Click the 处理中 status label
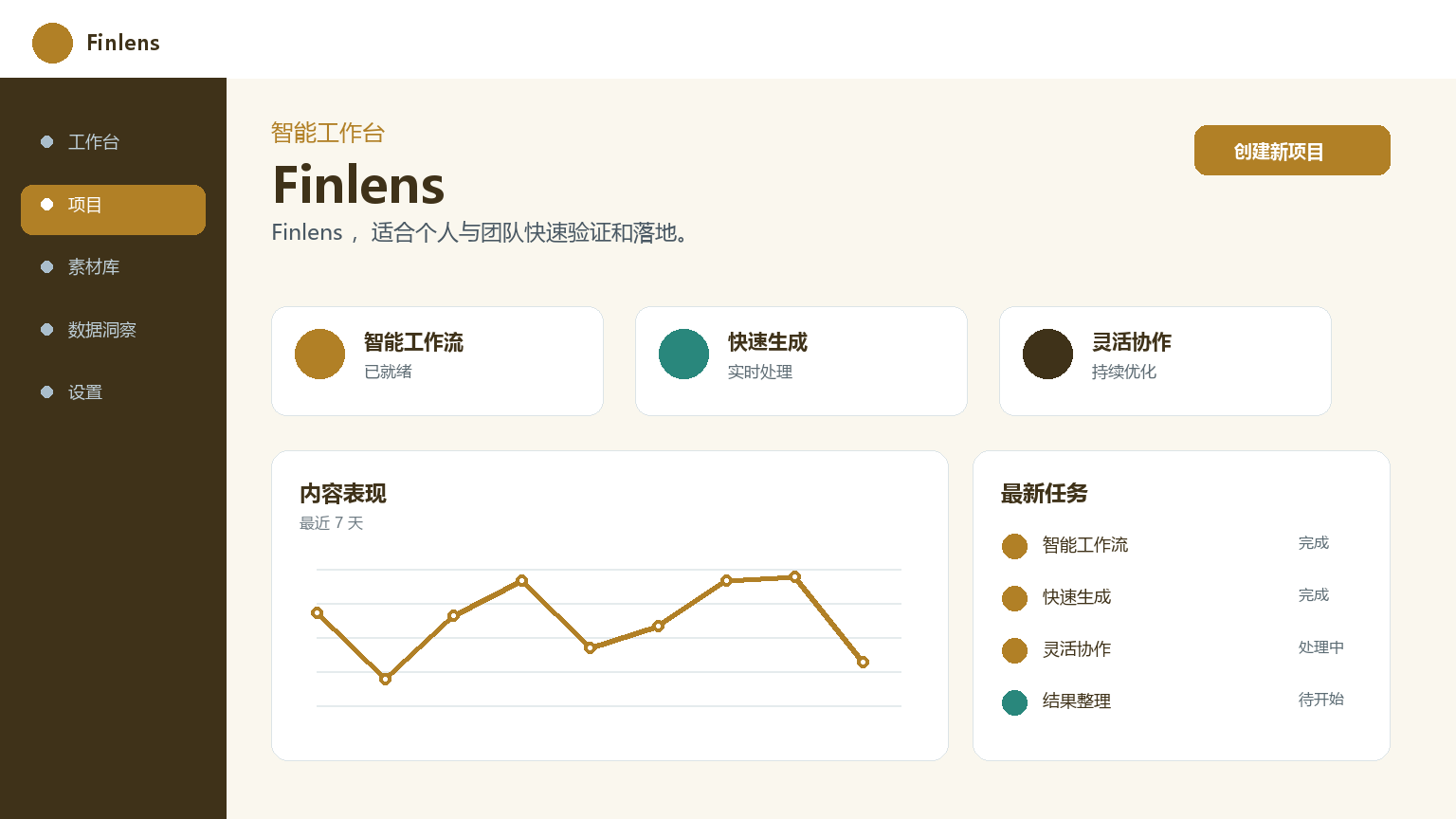Viewport: 1456px width, 819px height. point(1320,647)
